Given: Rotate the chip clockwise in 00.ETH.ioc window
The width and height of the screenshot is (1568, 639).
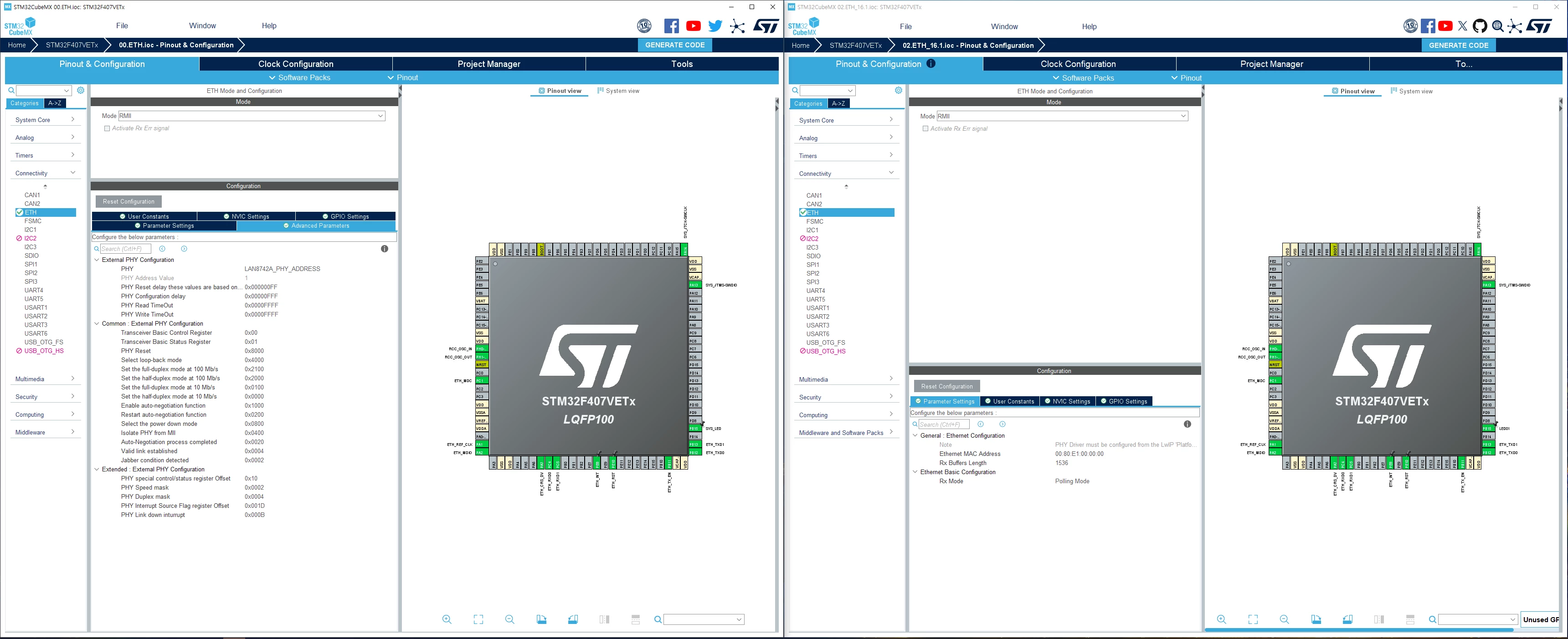Looking at the screenshot, I should pos(542,619).
